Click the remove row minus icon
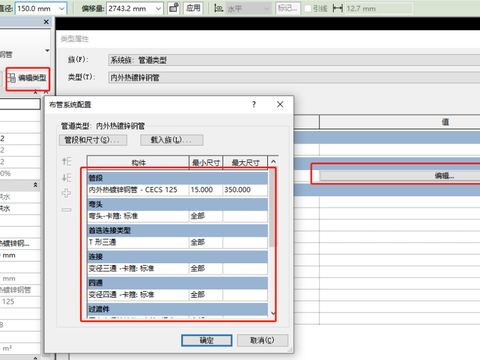 (67, 210)
